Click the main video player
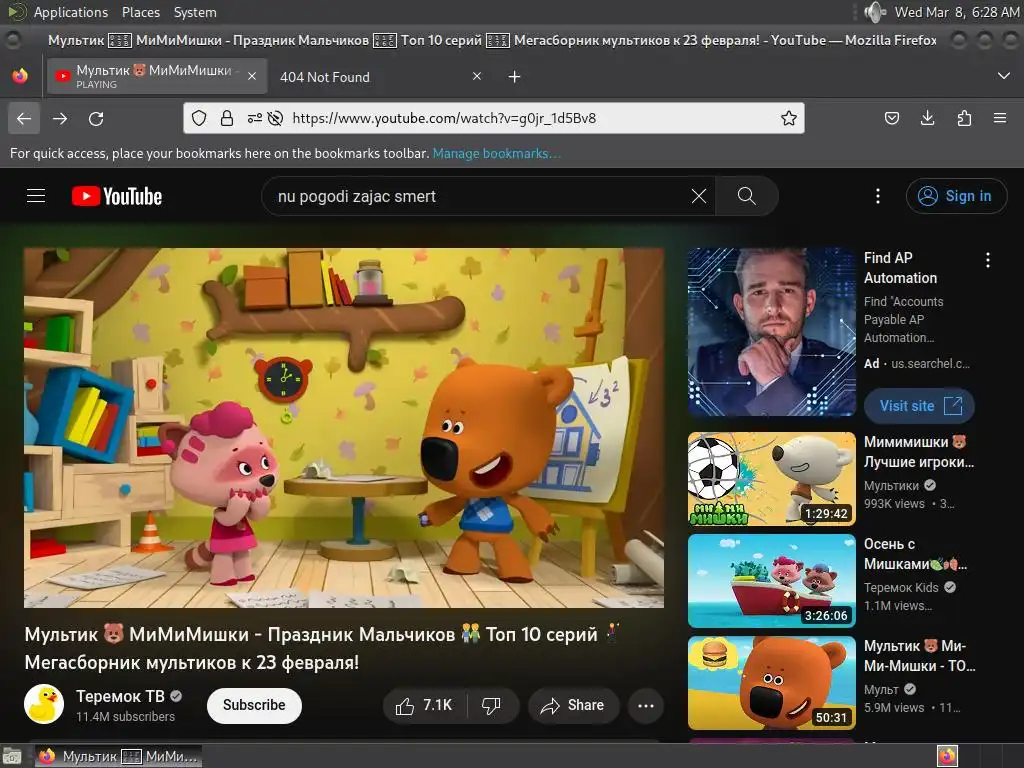The image size is (1024, 768). (x=344, y=428)
